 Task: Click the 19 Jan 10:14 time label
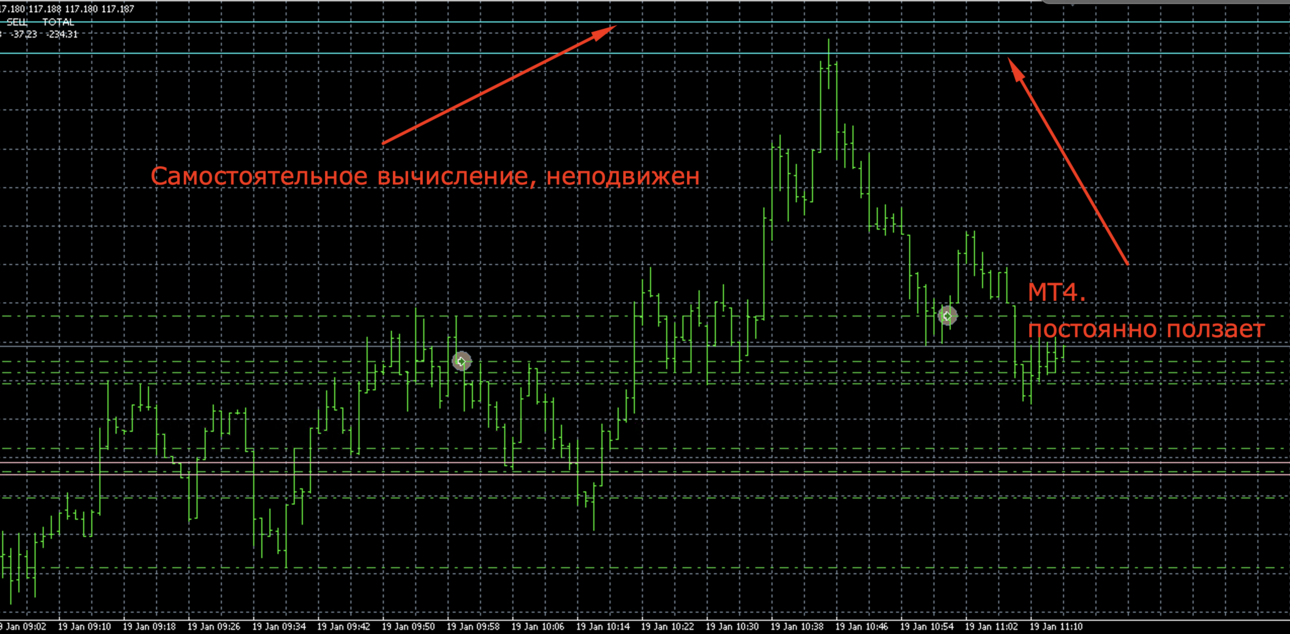click(604, 627)
